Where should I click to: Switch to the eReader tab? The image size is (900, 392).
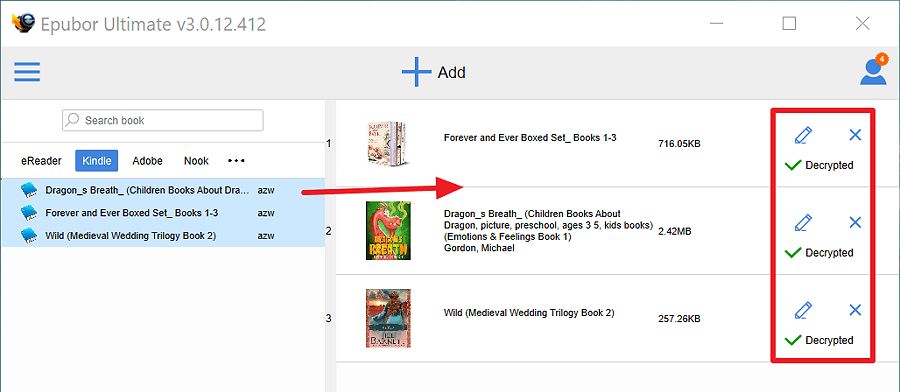pos(41,161)
